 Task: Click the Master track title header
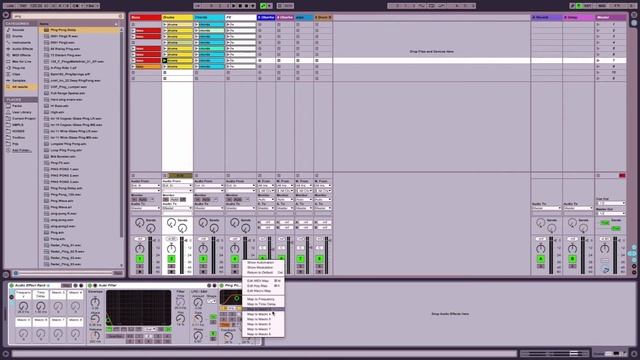(611, 17)
